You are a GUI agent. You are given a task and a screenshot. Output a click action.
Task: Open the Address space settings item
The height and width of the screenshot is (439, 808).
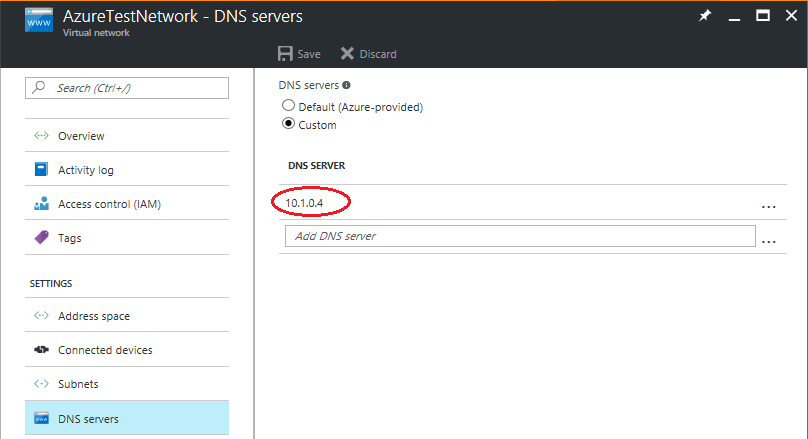[x=127, y=315]
